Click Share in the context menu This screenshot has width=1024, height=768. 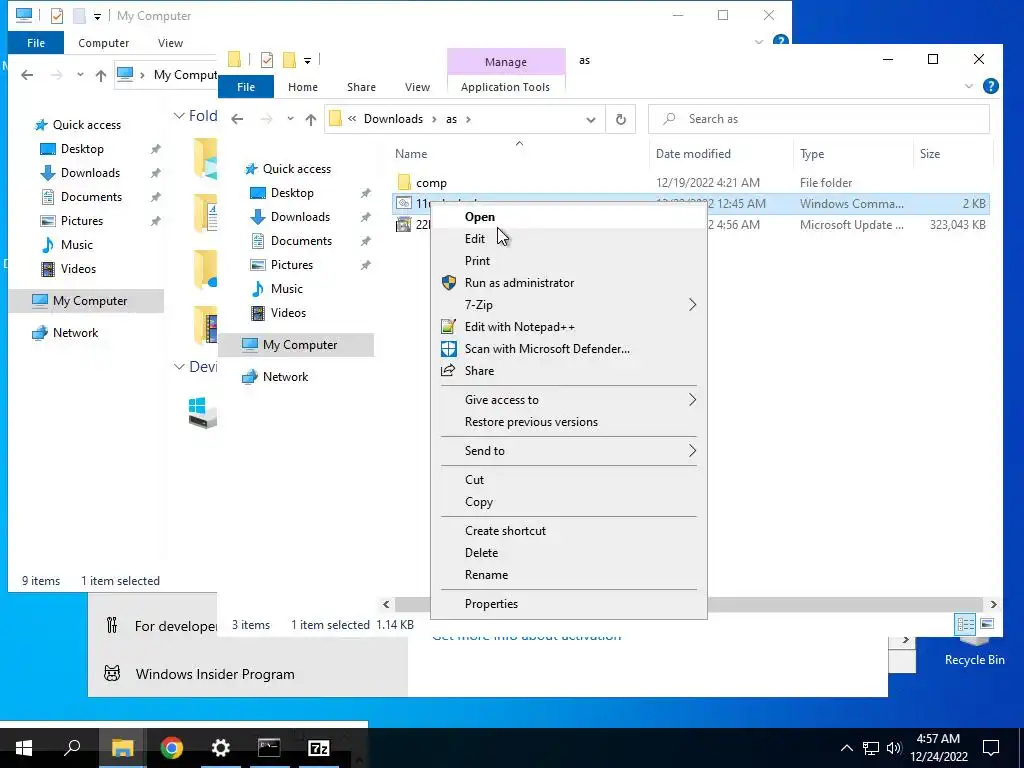pyautogui.click(x=569, y=371)
